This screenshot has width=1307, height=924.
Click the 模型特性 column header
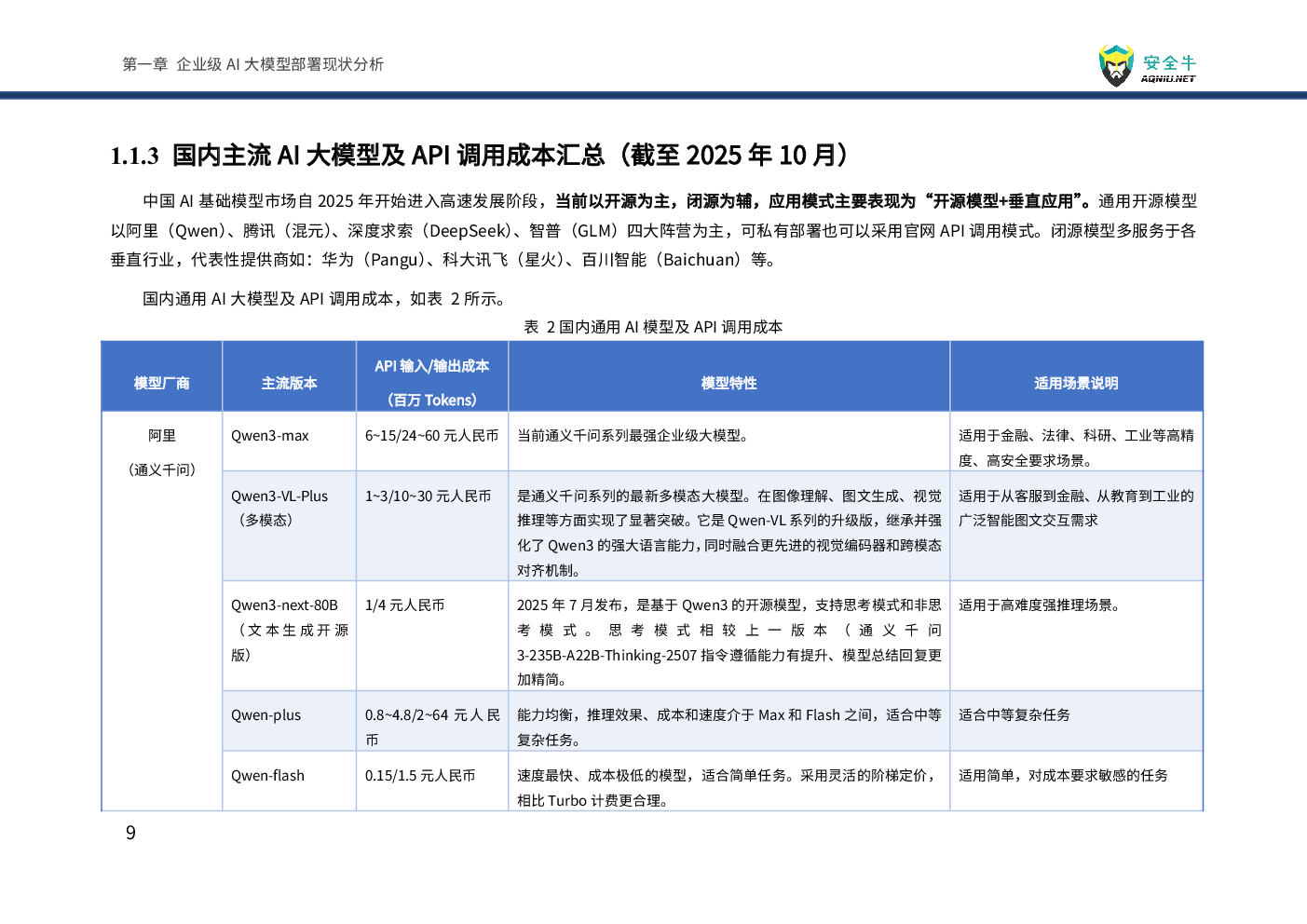[x=728, y=383]
